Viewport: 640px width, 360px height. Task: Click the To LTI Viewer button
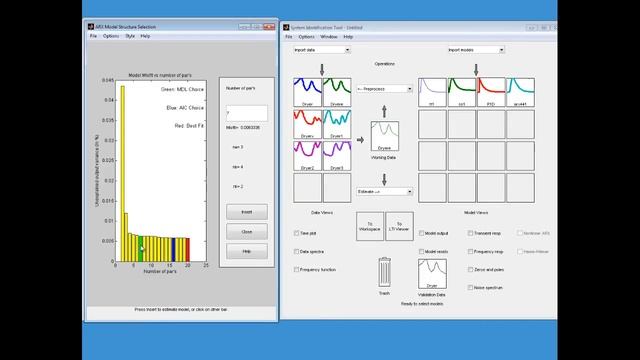pos(399,227)
